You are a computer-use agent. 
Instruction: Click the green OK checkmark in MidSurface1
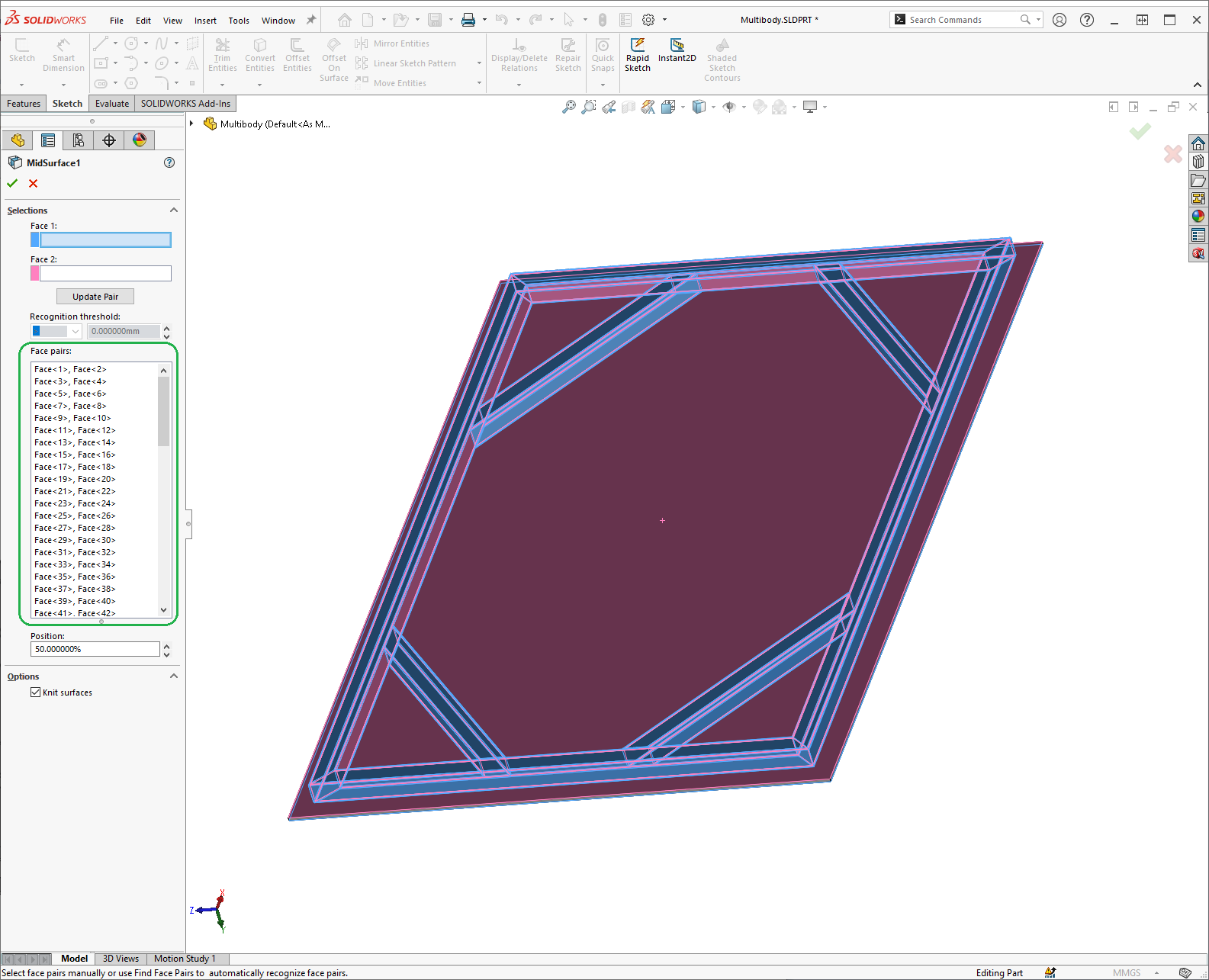point(12,183)
